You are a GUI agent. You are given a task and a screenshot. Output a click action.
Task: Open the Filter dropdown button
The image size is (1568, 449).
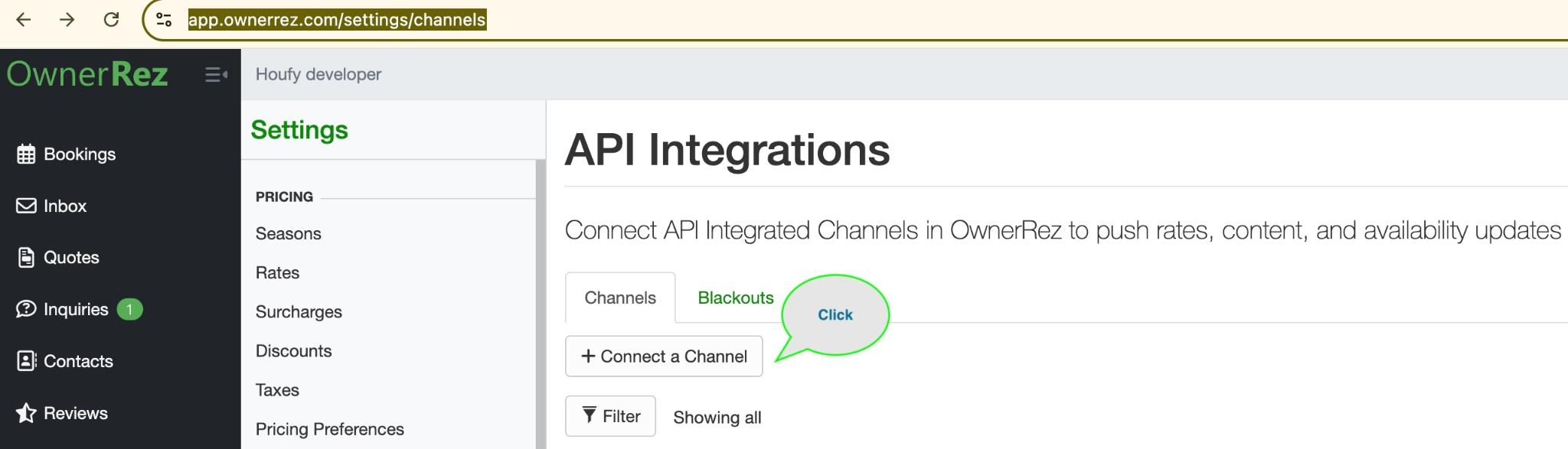click(610, 416)
